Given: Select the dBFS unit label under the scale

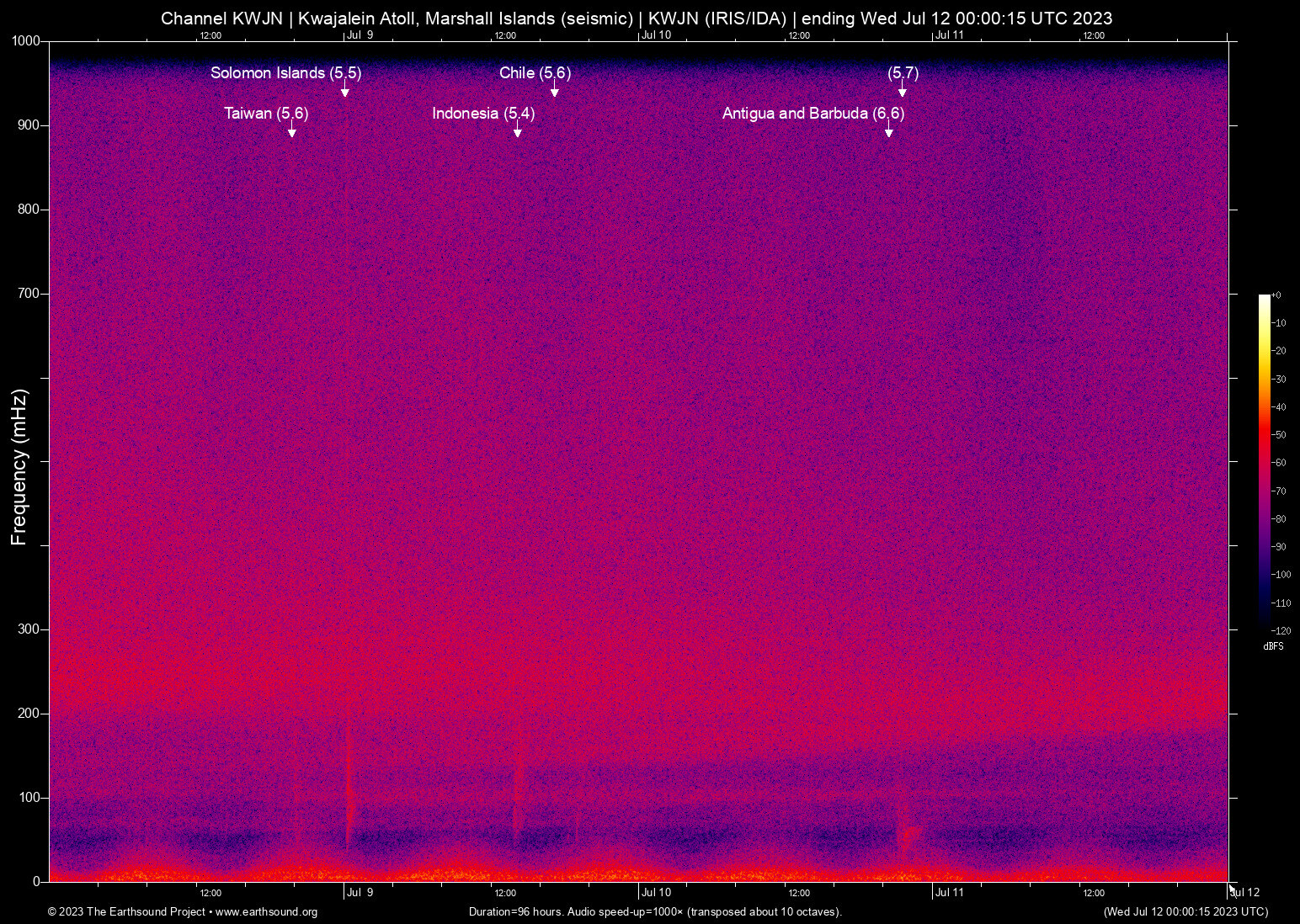Looking at the screenshot, I should point(1273,646).
